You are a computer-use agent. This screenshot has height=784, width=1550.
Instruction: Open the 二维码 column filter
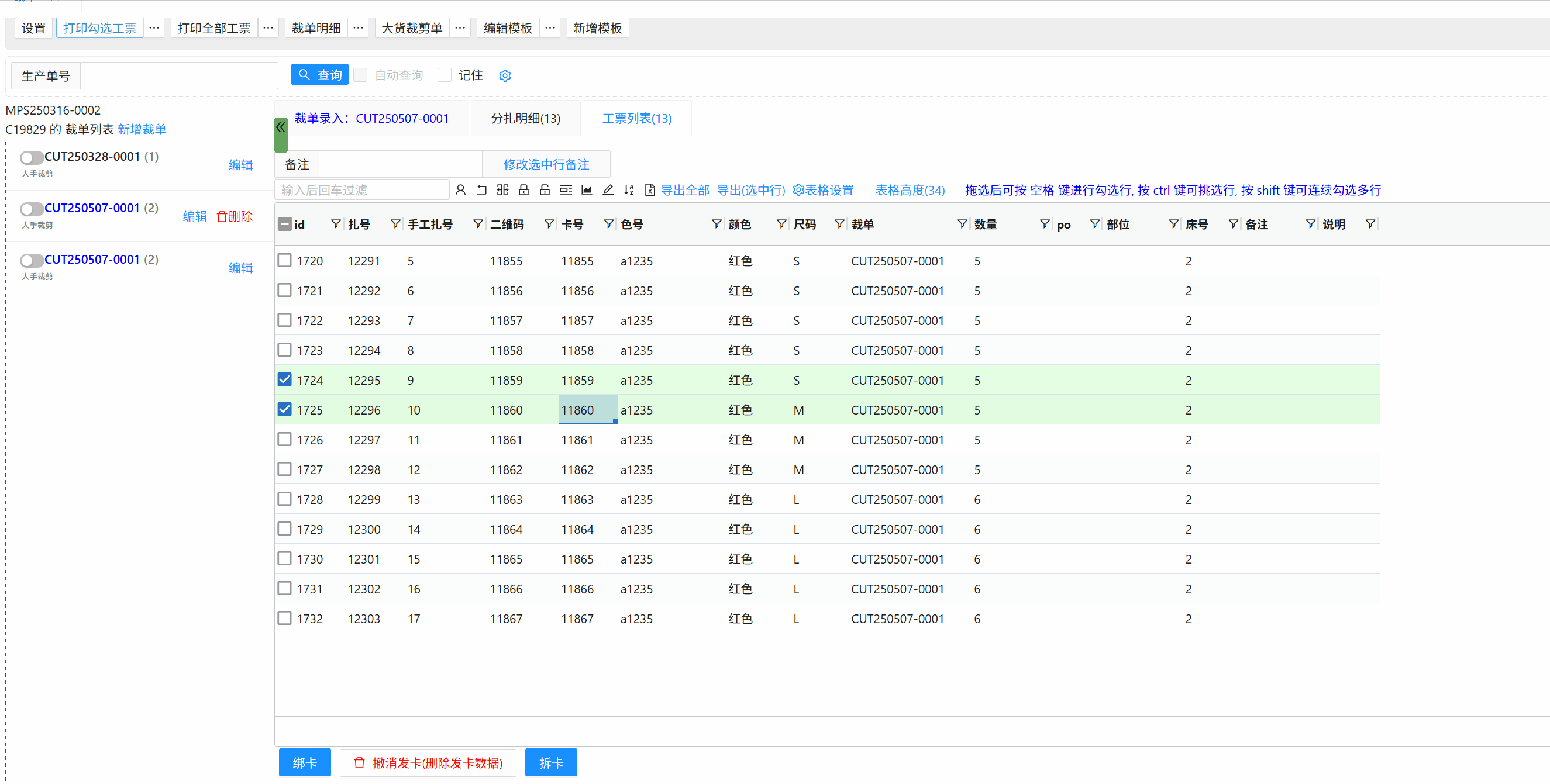pos(549,225)
